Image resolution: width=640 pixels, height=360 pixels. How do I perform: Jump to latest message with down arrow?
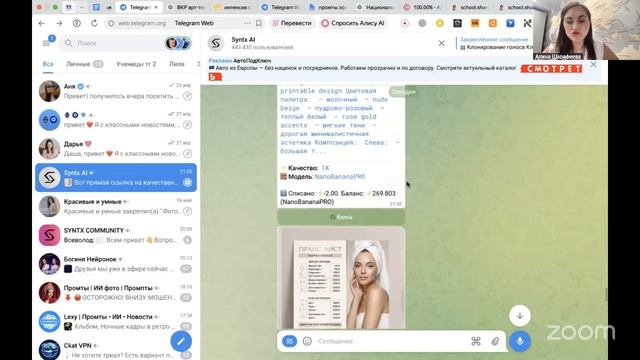tap(520, 316)
